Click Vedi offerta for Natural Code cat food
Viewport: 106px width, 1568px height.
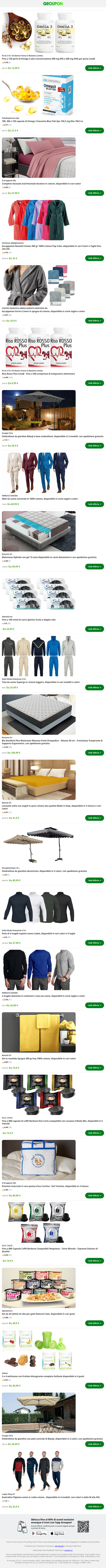point(94,1323)
